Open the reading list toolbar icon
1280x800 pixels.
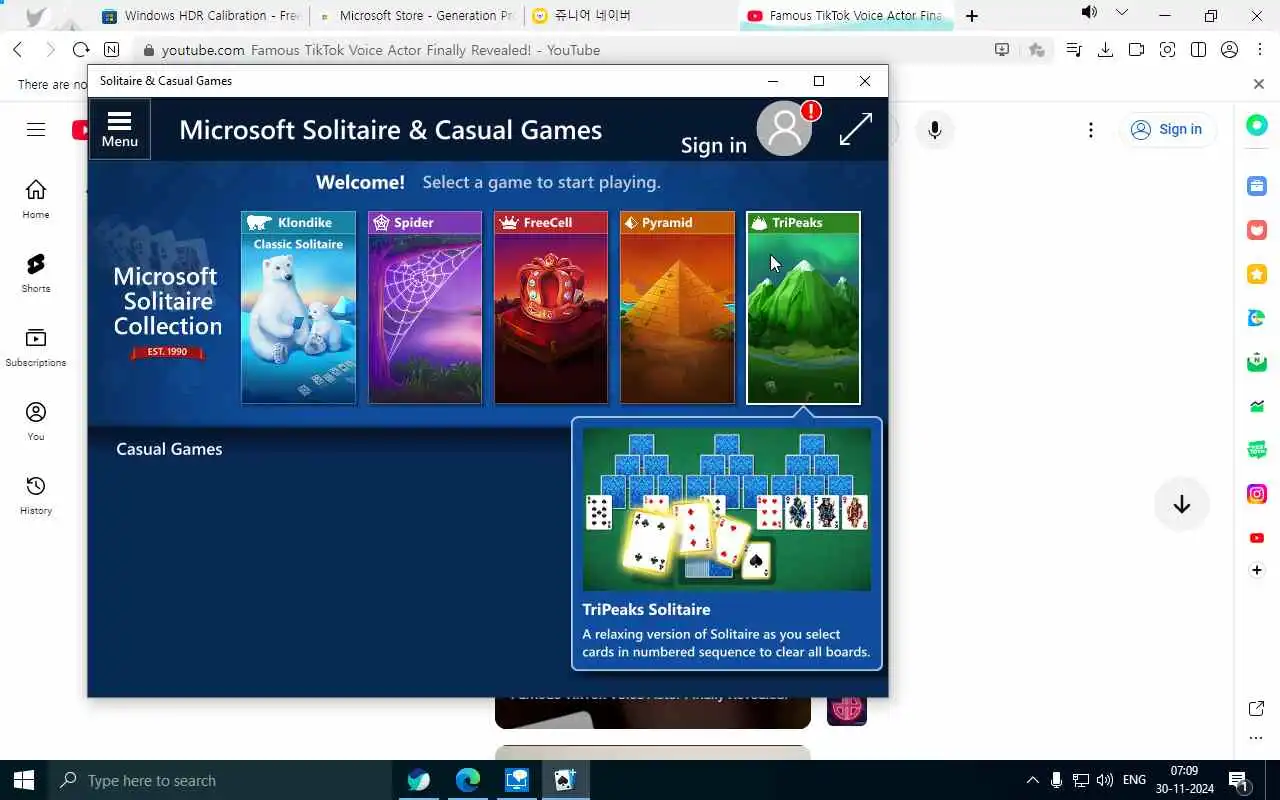[x=1074, y=50]
